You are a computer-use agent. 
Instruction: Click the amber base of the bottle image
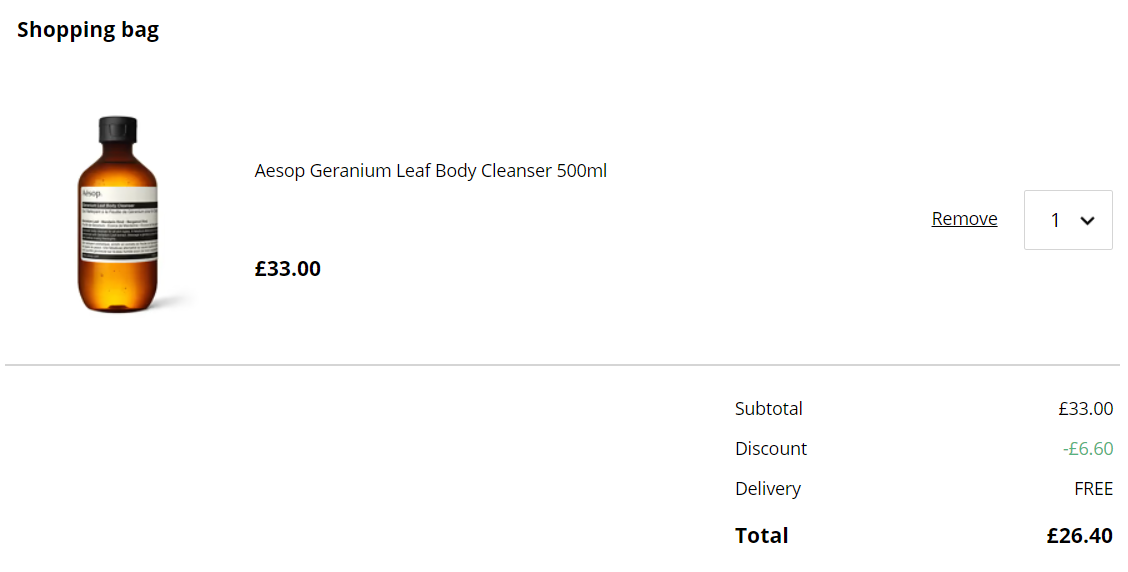point(118,288)
